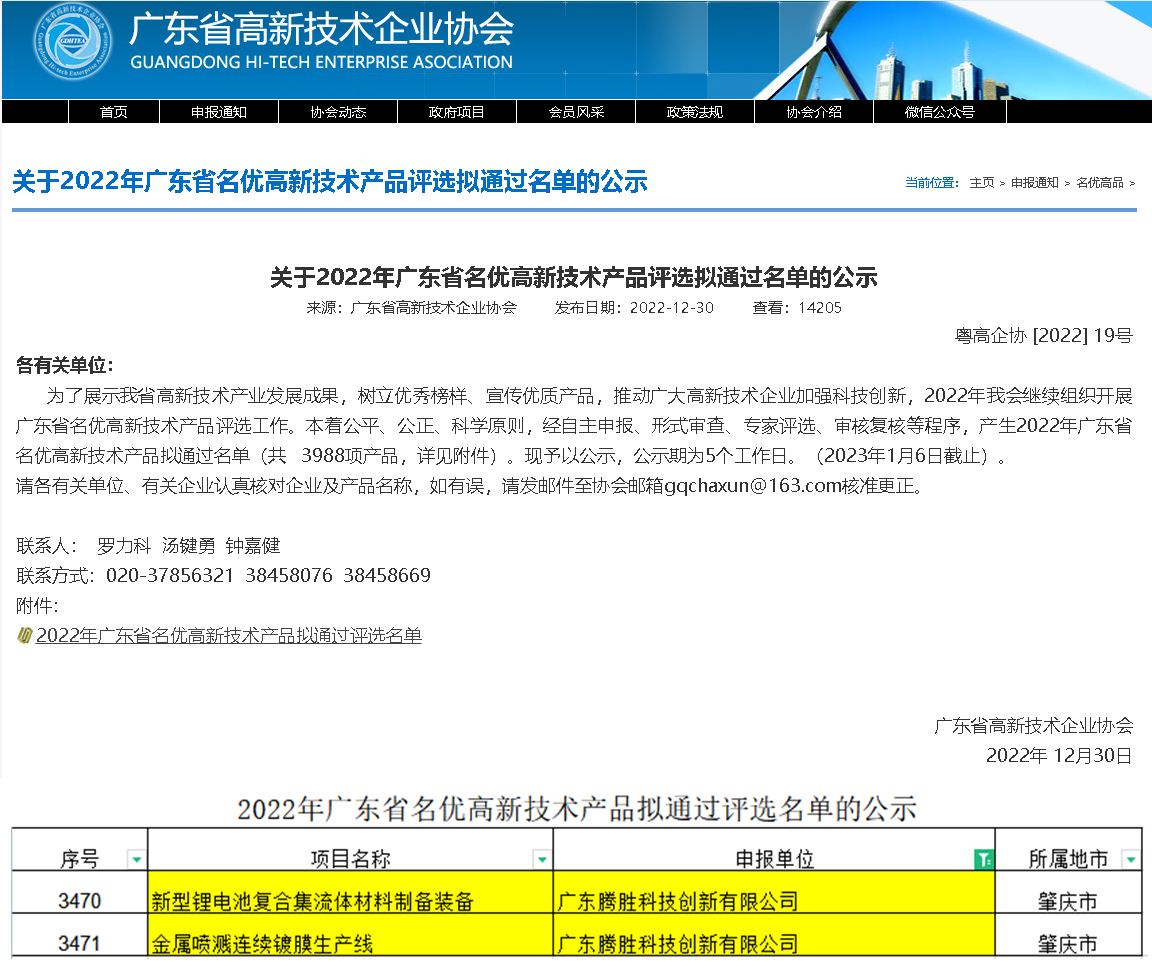Open the 所属地市 column filter dropdown

click(1131, 857)
